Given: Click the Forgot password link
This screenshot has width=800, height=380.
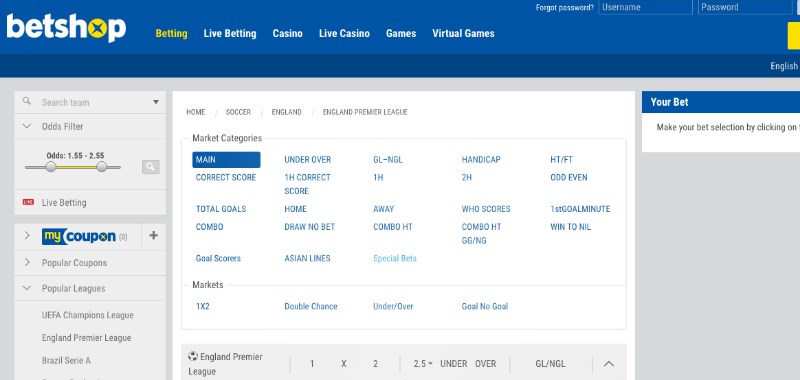Looking at the screenshot, I should 565,8.
